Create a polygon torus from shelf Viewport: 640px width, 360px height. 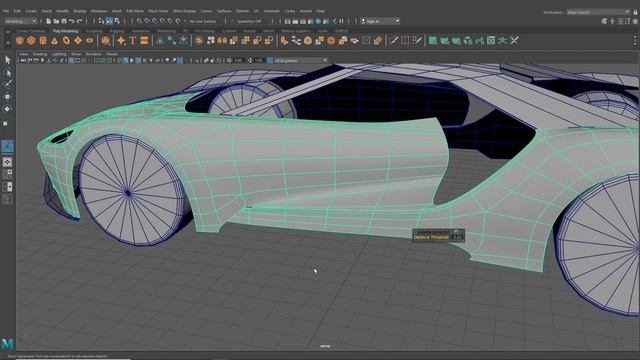[67, 40]
